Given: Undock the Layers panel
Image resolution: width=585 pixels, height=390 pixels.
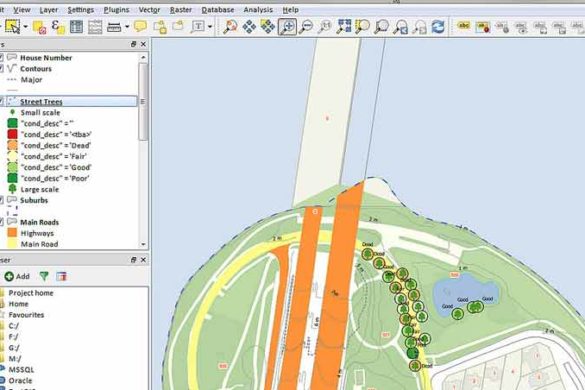Looking at the screenshot, I should tap(133, 44).
